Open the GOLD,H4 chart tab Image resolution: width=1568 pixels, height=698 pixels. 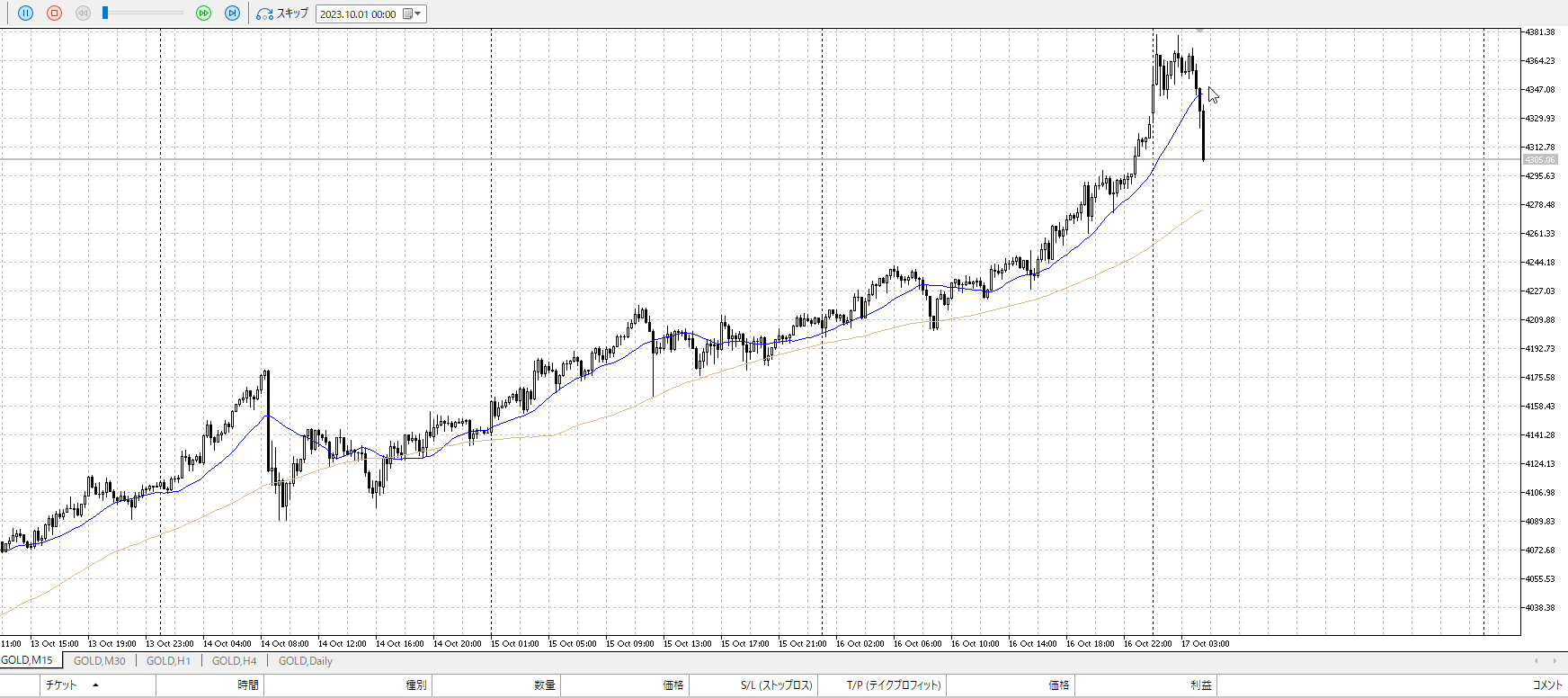[234, 661]
